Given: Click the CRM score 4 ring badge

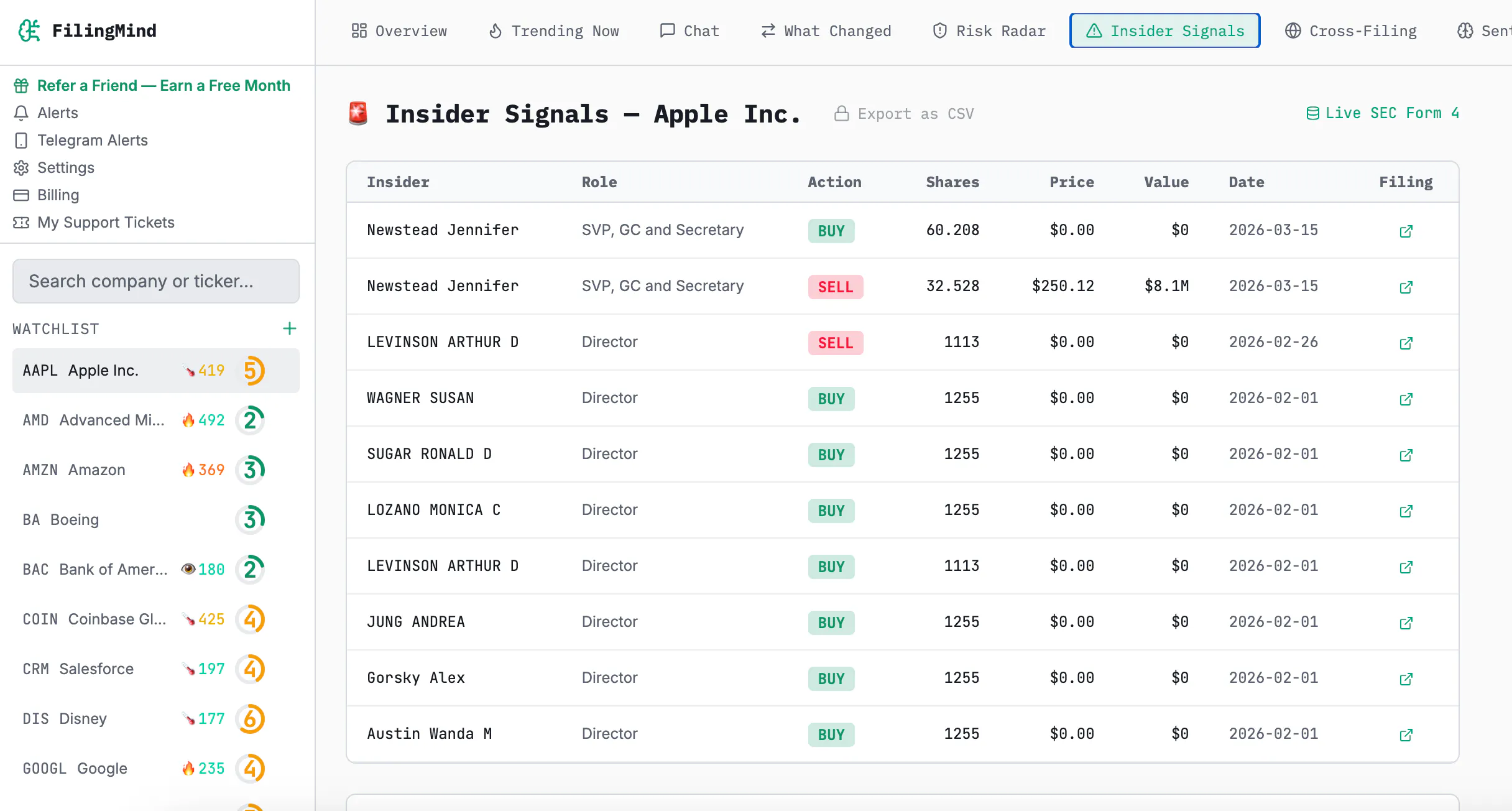Looking at the screenshot, I should 251,669.
